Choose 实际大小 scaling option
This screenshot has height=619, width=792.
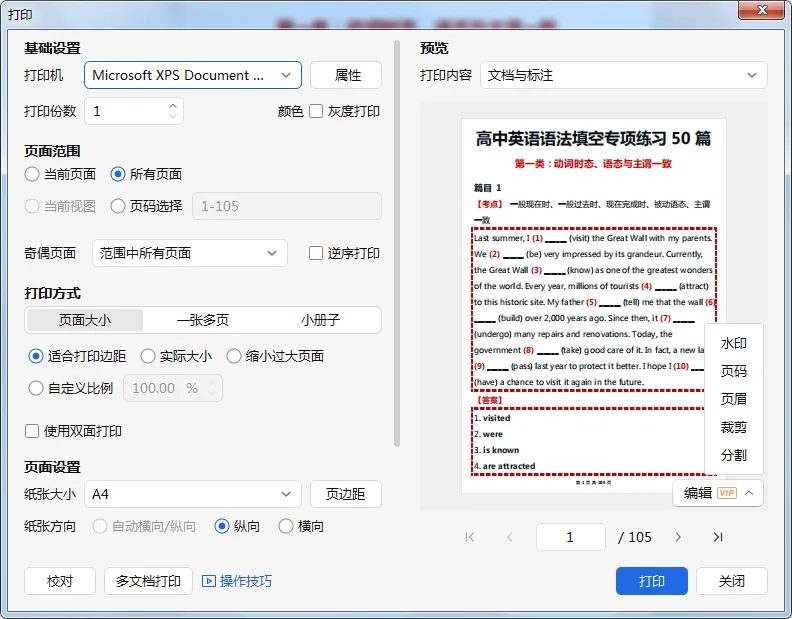[147, 356]
